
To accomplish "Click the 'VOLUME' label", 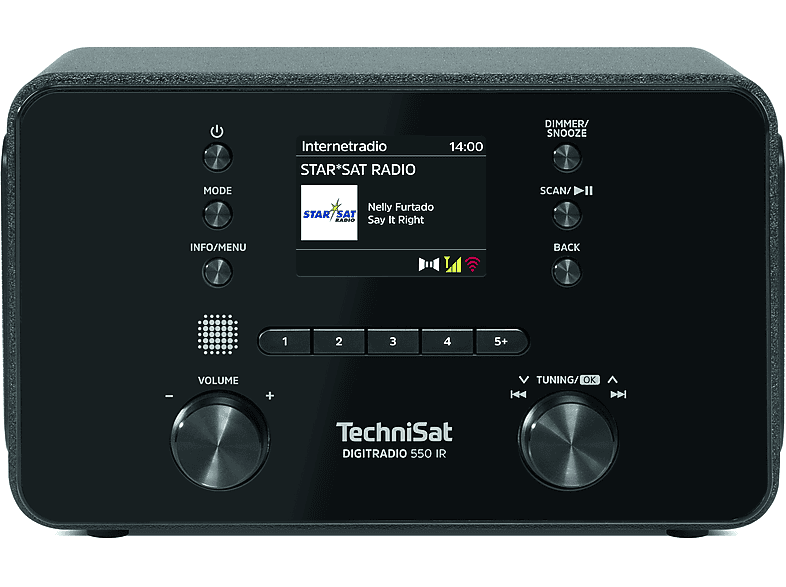I will pos(218,380).
